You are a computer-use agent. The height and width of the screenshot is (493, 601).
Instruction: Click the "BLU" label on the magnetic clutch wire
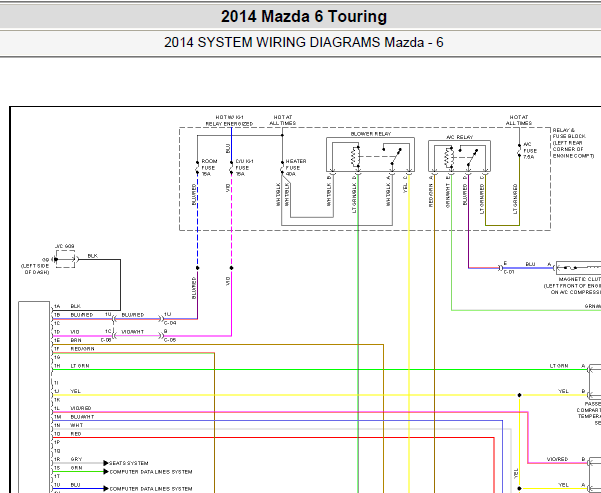click(530, 264)
